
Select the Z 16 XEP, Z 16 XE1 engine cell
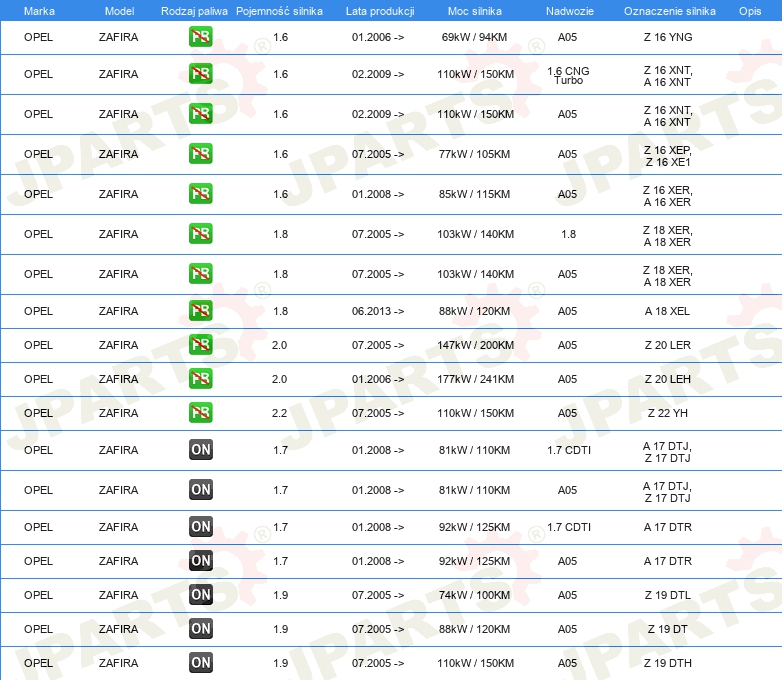(668, 156)
